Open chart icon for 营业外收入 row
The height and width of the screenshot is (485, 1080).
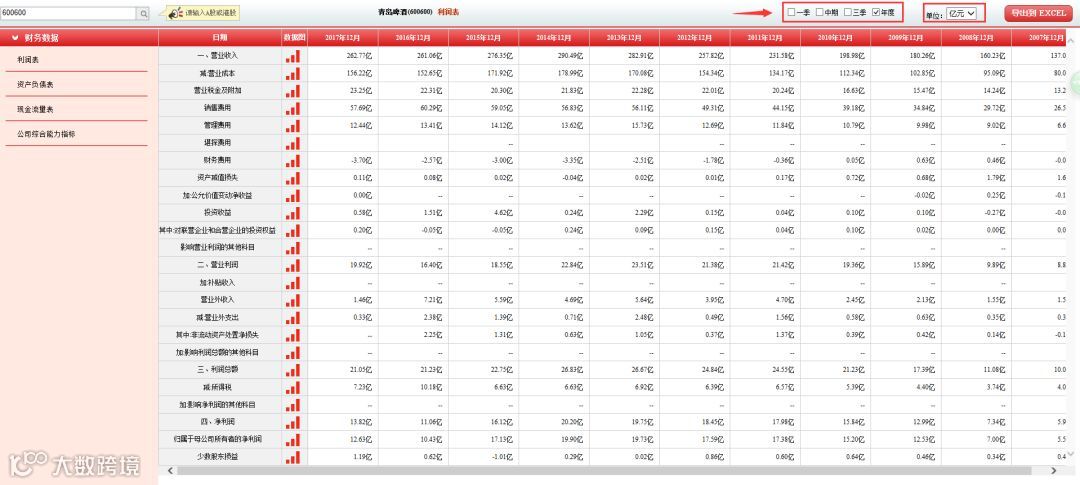pyautogui.click(x=293, y=300)
